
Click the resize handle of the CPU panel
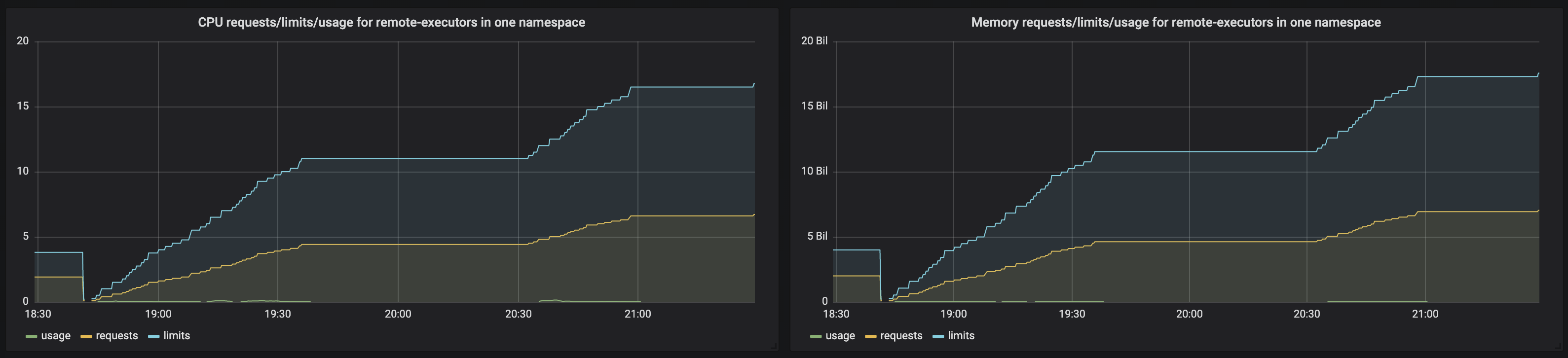point(774,347)
